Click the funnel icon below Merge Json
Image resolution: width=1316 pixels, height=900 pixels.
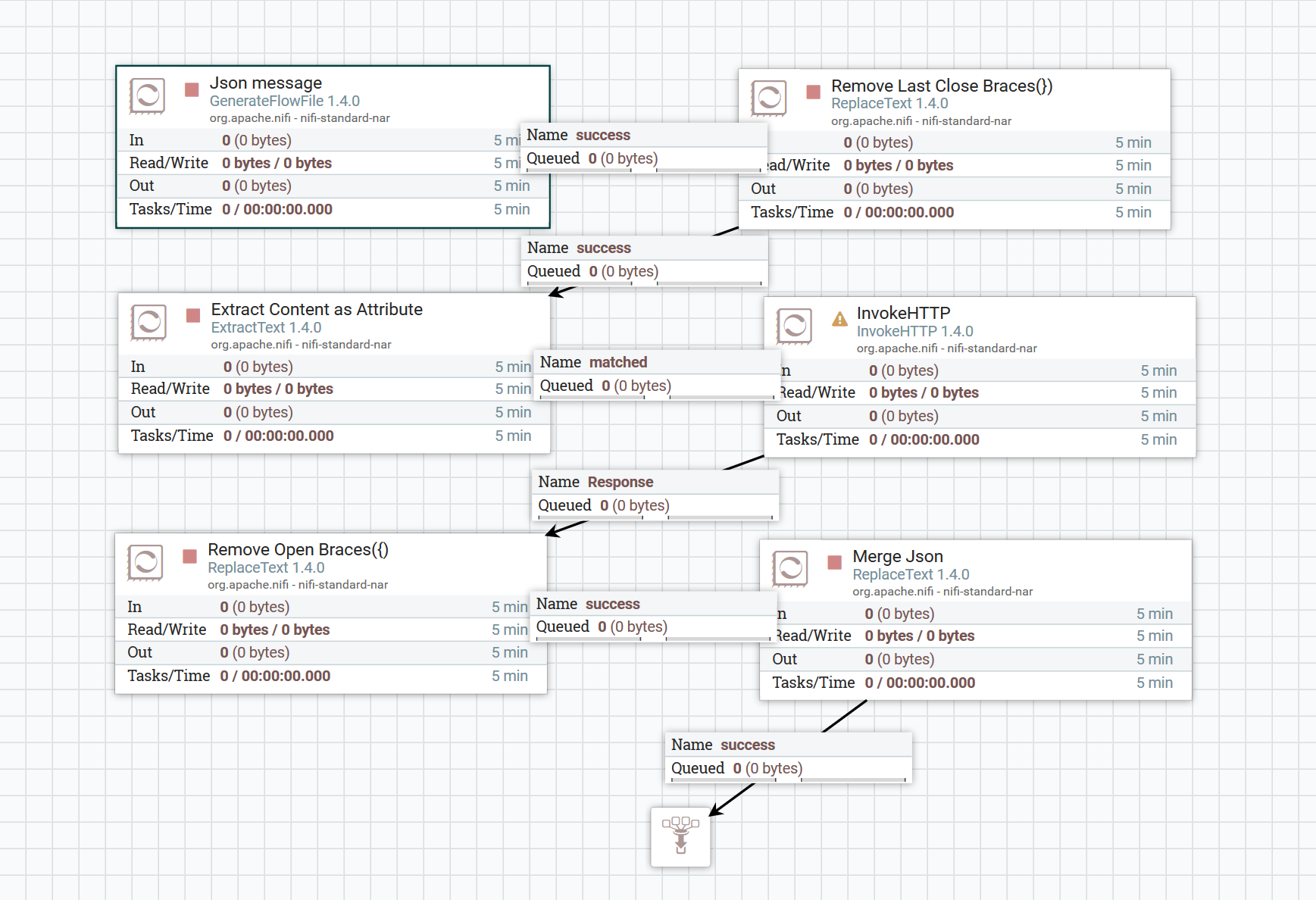[x=680, y=838]
